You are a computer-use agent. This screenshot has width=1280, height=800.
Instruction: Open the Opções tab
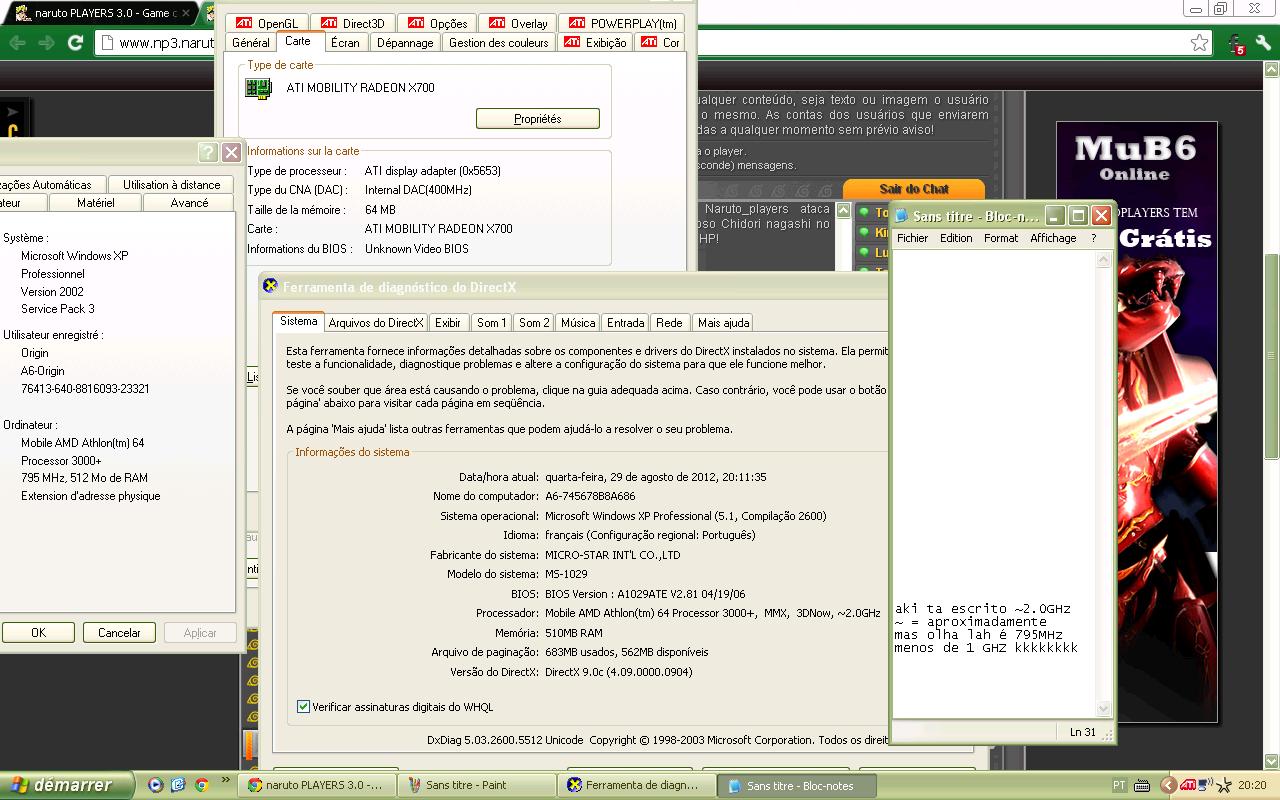pyautogui.click(x=437, y=23)
